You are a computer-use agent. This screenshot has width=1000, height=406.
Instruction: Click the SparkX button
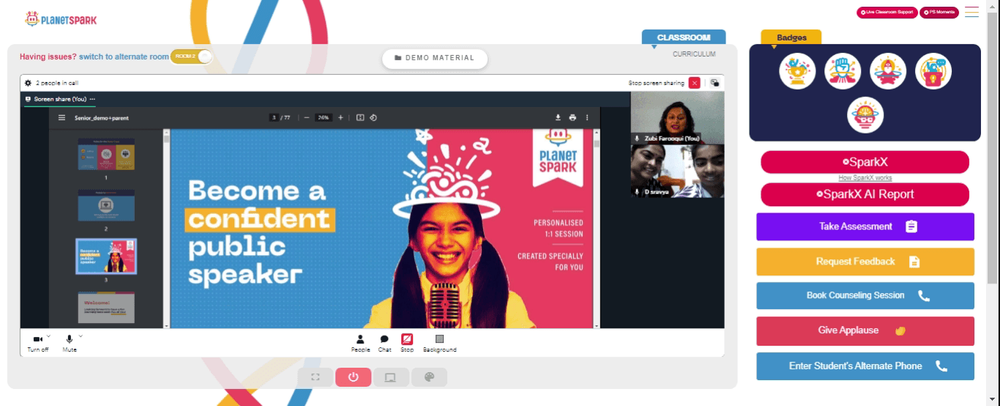(x=865, y=162)
